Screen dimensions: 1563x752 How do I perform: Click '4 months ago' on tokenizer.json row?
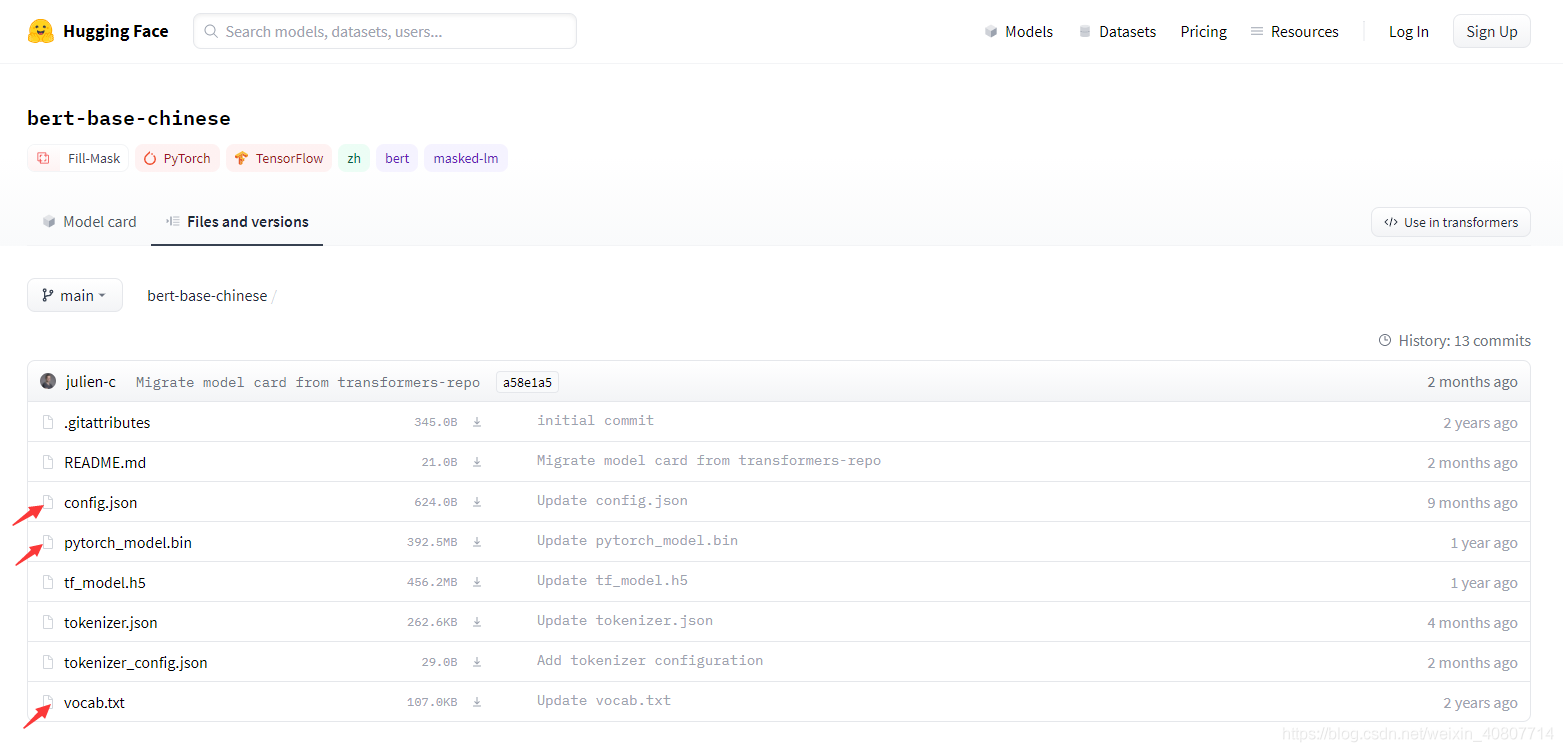coord(1472,622)
